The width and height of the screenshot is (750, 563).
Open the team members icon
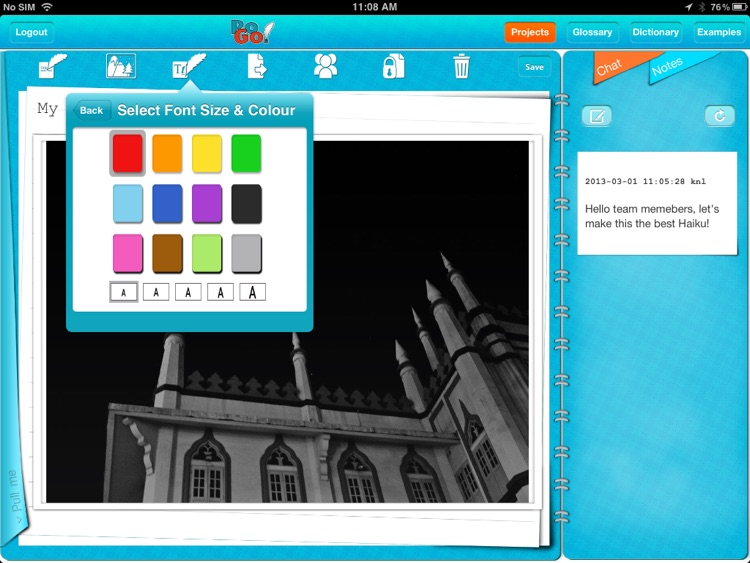325,67
